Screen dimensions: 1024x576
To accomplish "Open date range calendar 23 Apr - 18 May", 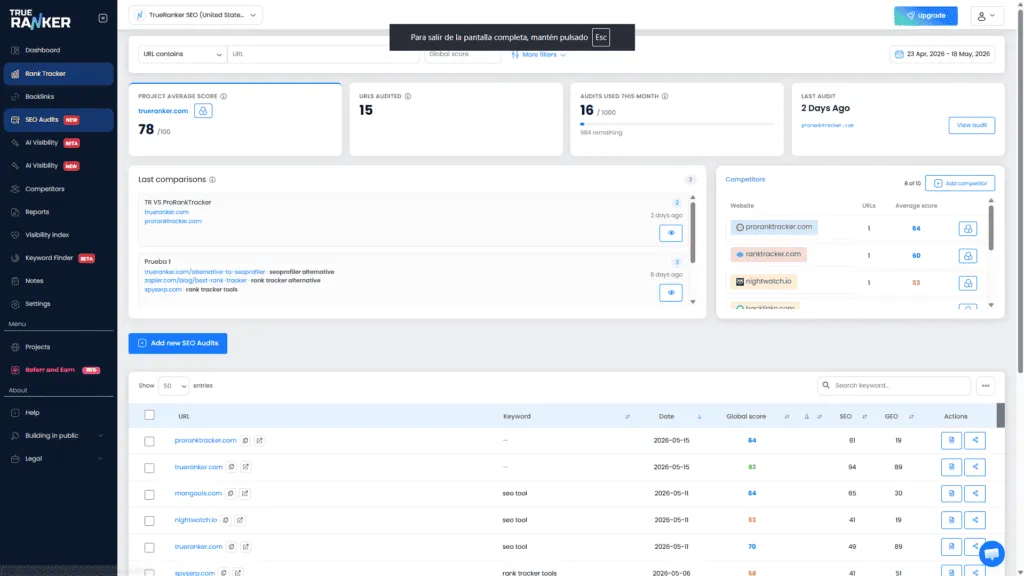I will tap(942, 54).
